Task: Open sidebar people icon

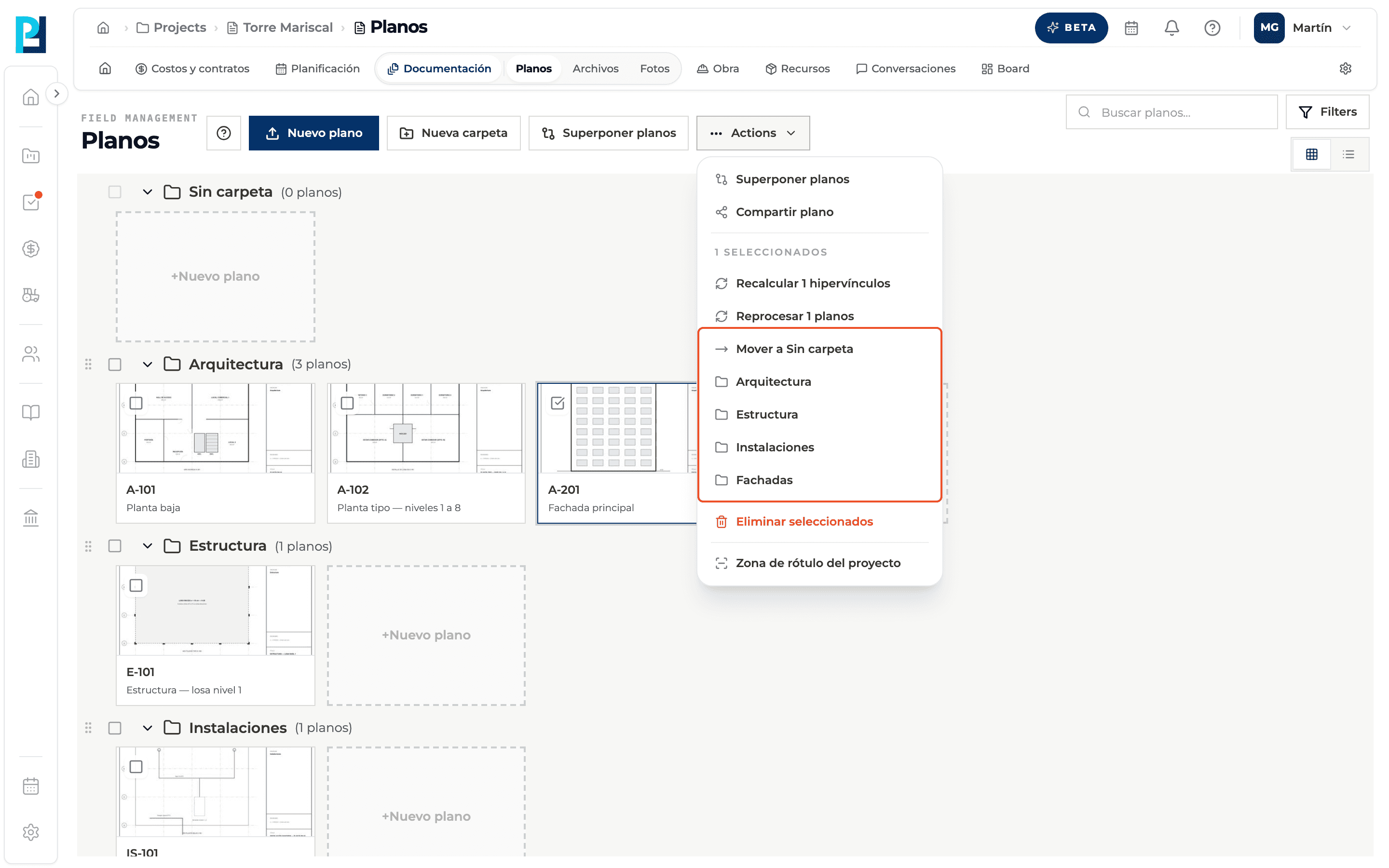Action: 31,354
